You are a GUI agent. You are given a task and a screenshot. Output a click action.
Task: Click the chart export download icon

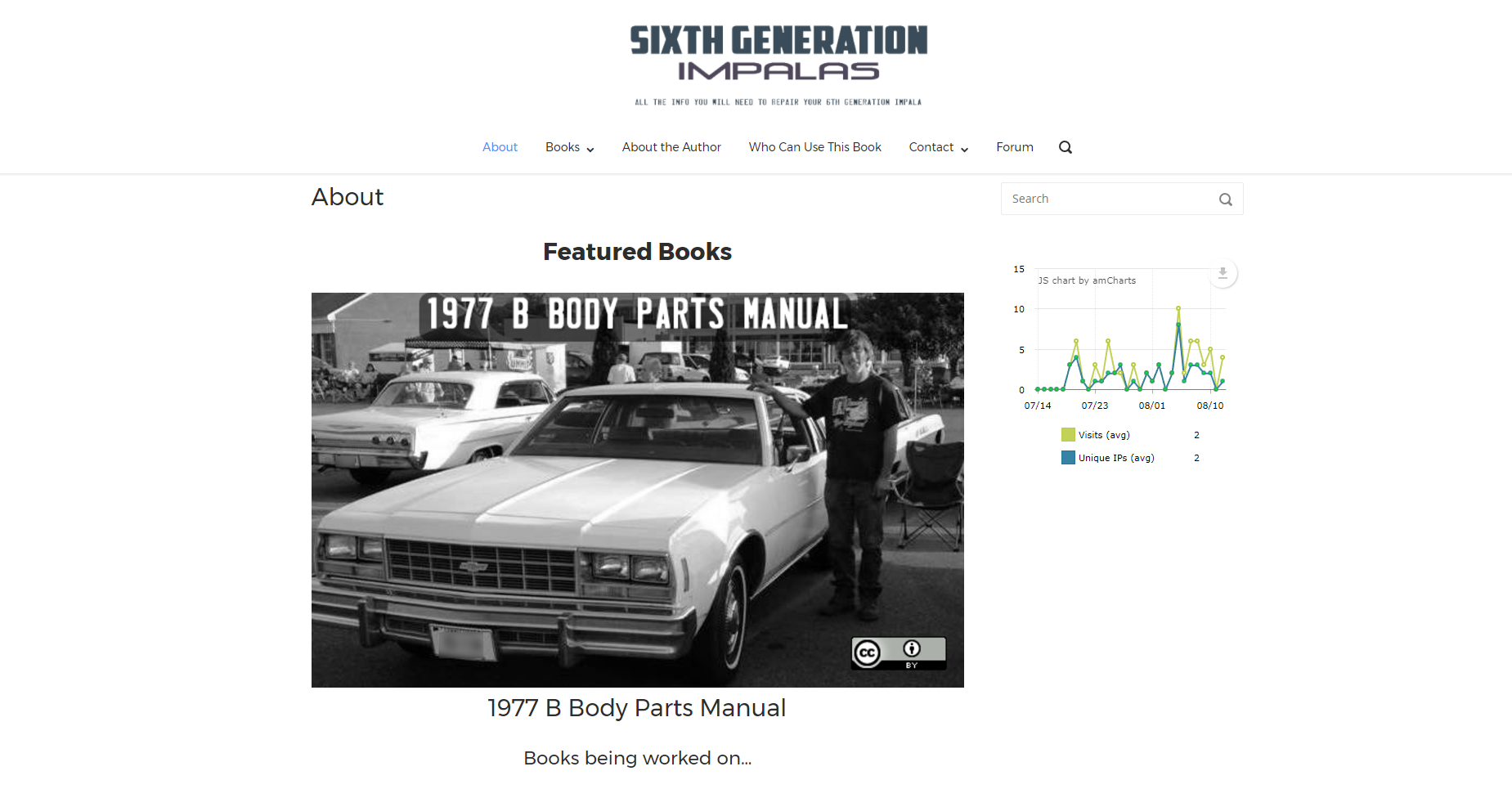tap(1223, 273)
